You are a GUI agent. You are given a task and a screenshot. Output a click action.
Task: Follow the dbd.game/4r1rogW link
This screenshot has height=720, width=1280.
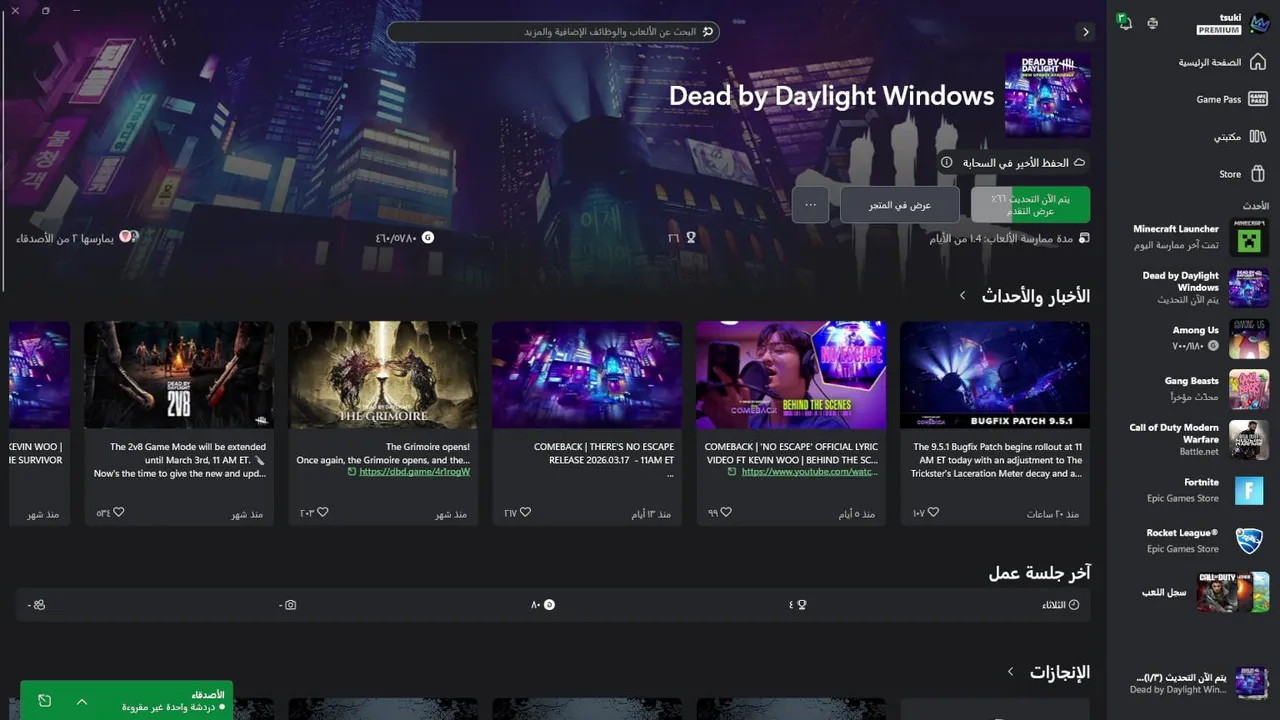[x=414, y=472]
